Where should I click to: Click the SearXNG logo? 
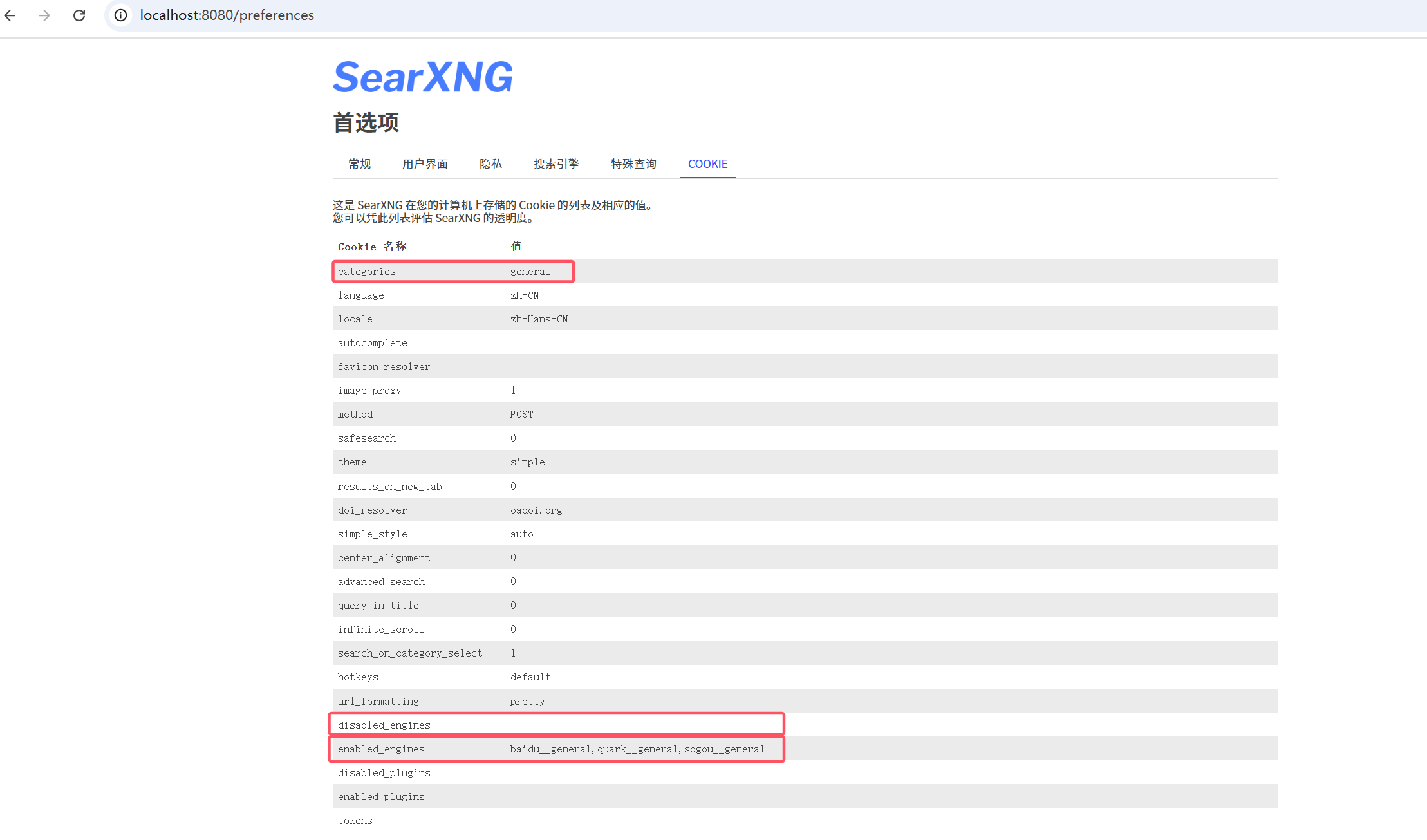[x=422, y=77]
